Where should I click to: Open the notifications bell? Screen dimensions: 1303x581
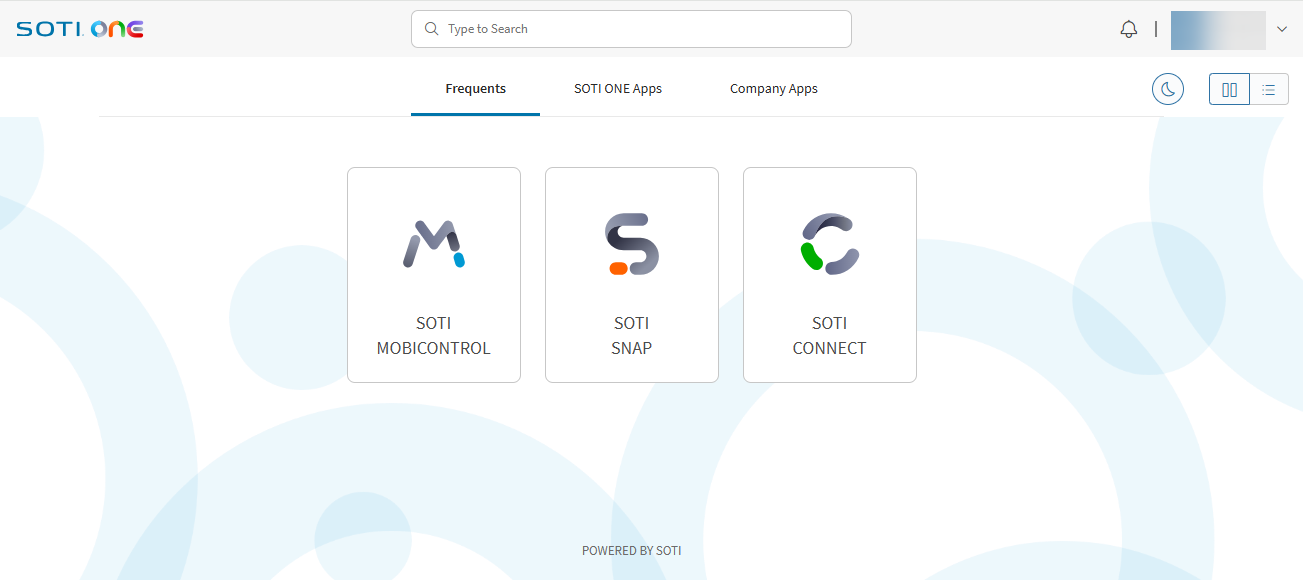coord(1129,29)
